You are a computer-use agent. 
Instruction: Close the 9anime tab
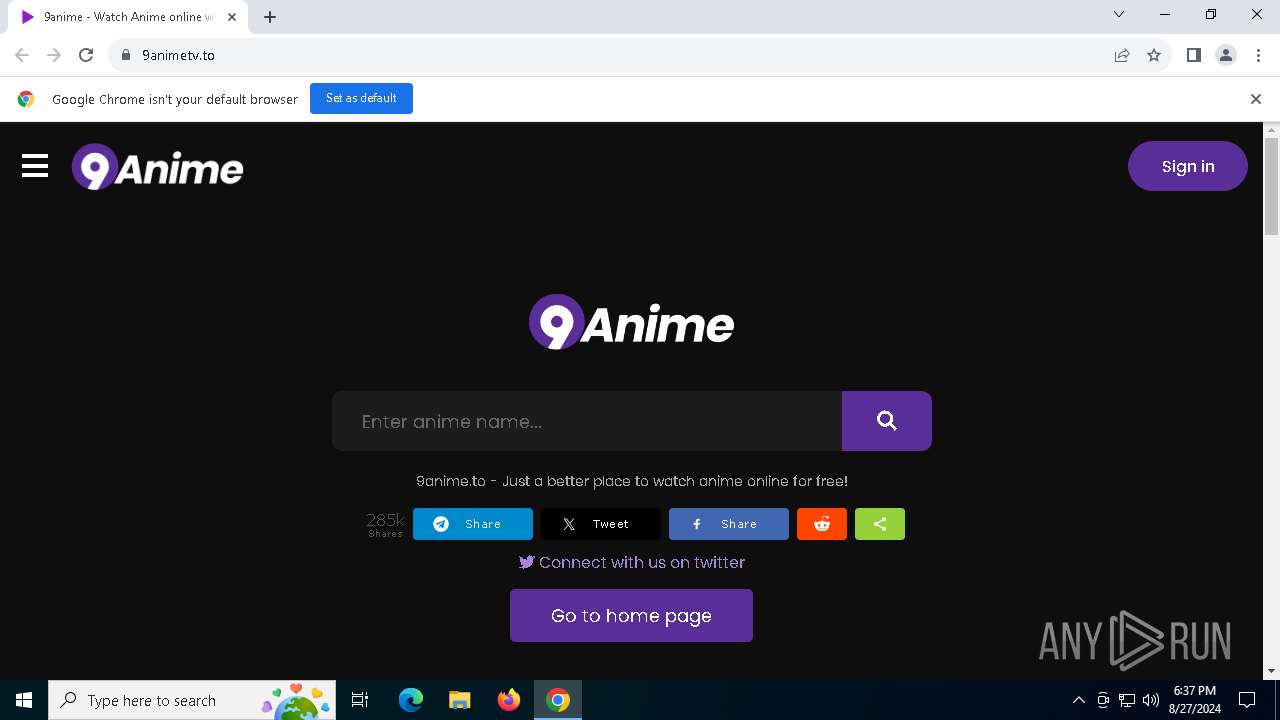click(x=232, y=17)
